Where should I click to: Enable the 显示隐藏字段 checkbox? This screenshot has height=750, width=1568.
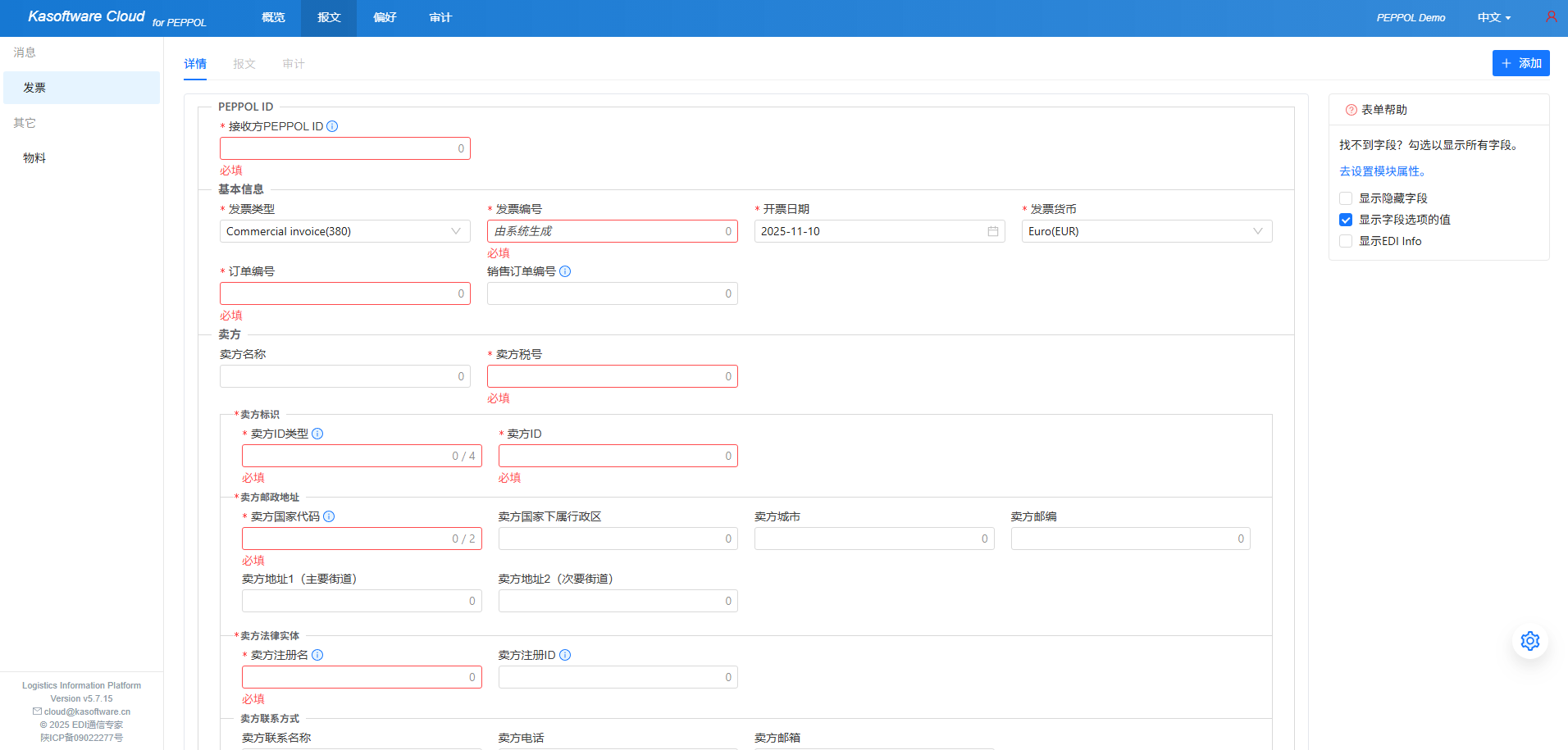1346,198
